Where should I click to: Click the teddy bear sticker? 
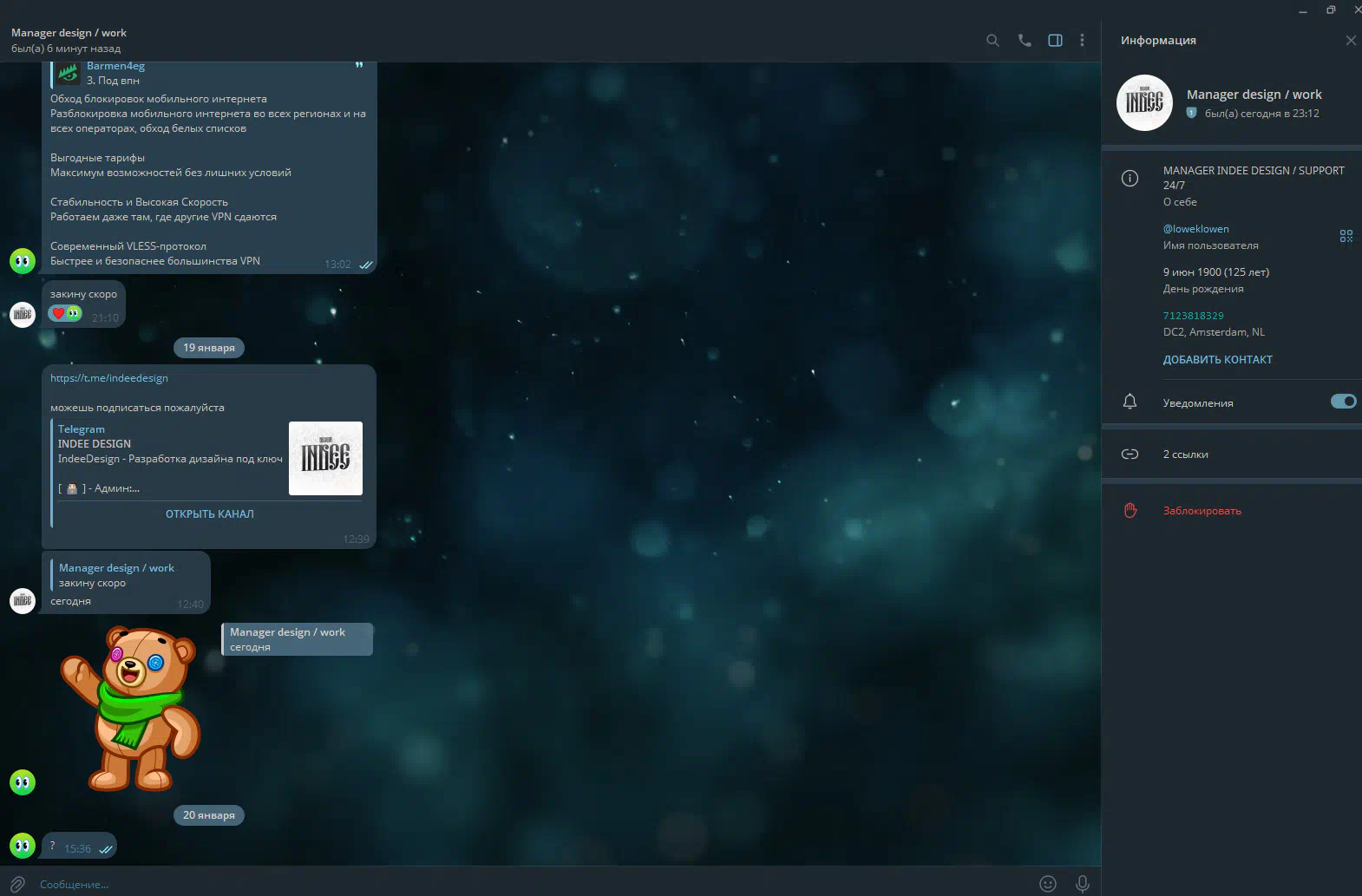132,707
